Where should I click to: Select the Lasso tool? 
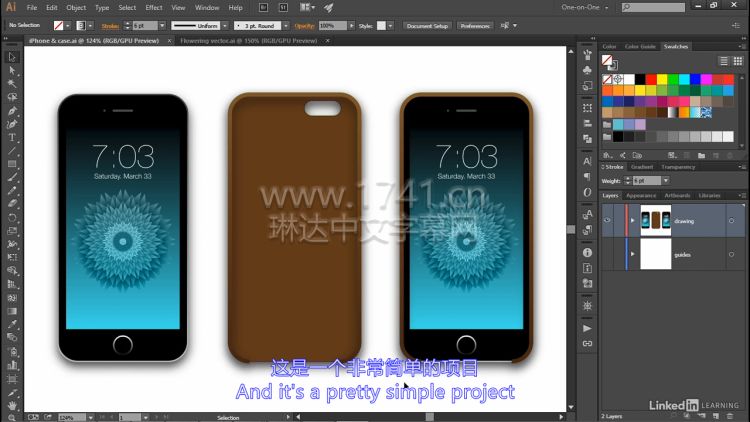[x=12, y=97]
